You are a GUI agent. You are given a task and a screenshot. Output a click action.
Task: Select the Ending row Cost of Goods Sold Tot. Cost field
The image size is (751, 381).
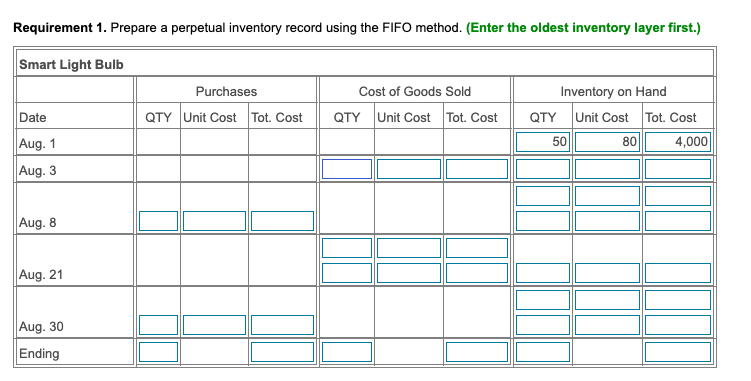coord(477,352)
